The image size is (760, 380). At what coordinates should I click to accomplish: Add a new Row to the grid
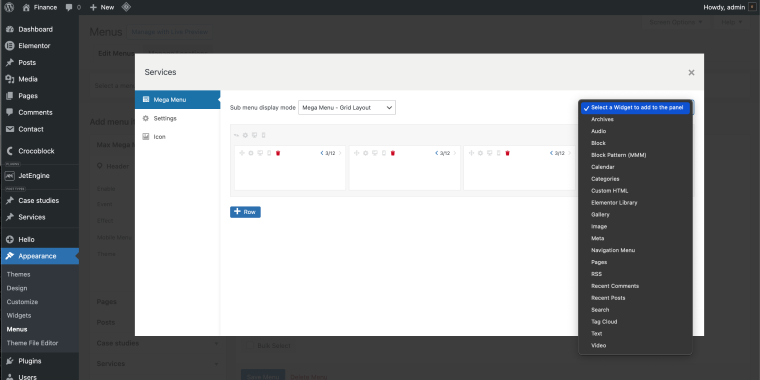(x=245, y=212)
